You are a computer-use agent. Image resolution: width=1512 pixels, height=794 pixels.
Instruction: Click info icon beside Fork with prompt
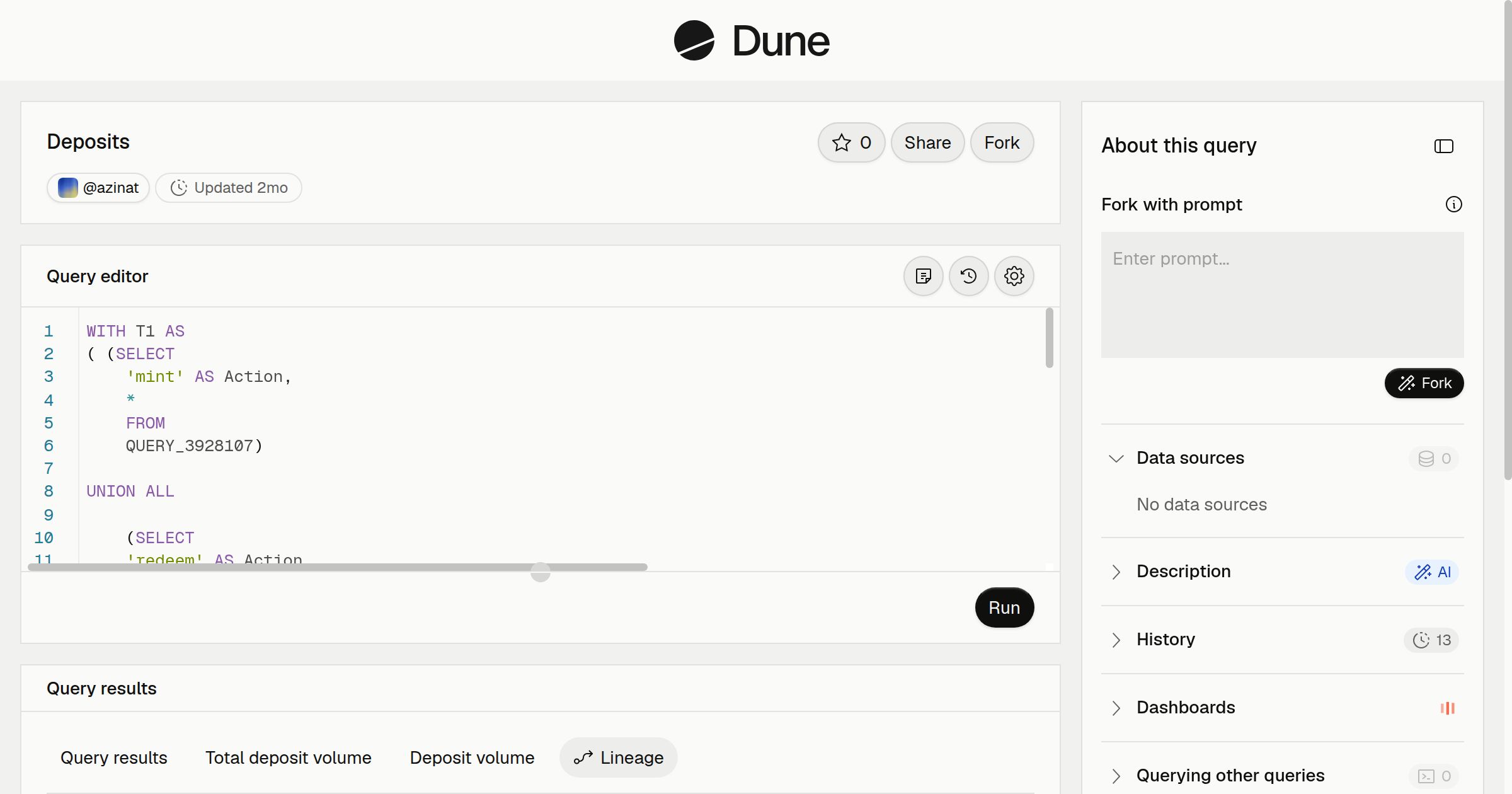coord(1454,204)
